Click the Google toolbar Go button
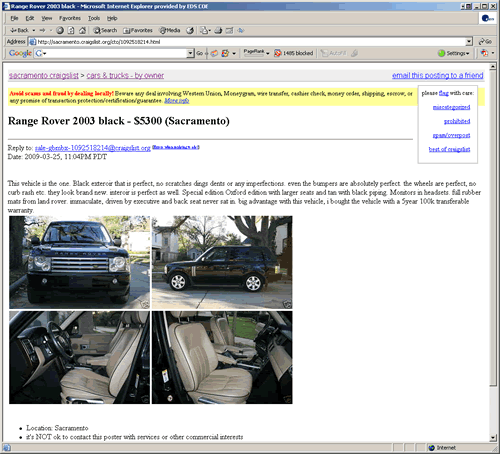Image resolution: width=500 pixels, height=454 pixels. pos(199,53)
